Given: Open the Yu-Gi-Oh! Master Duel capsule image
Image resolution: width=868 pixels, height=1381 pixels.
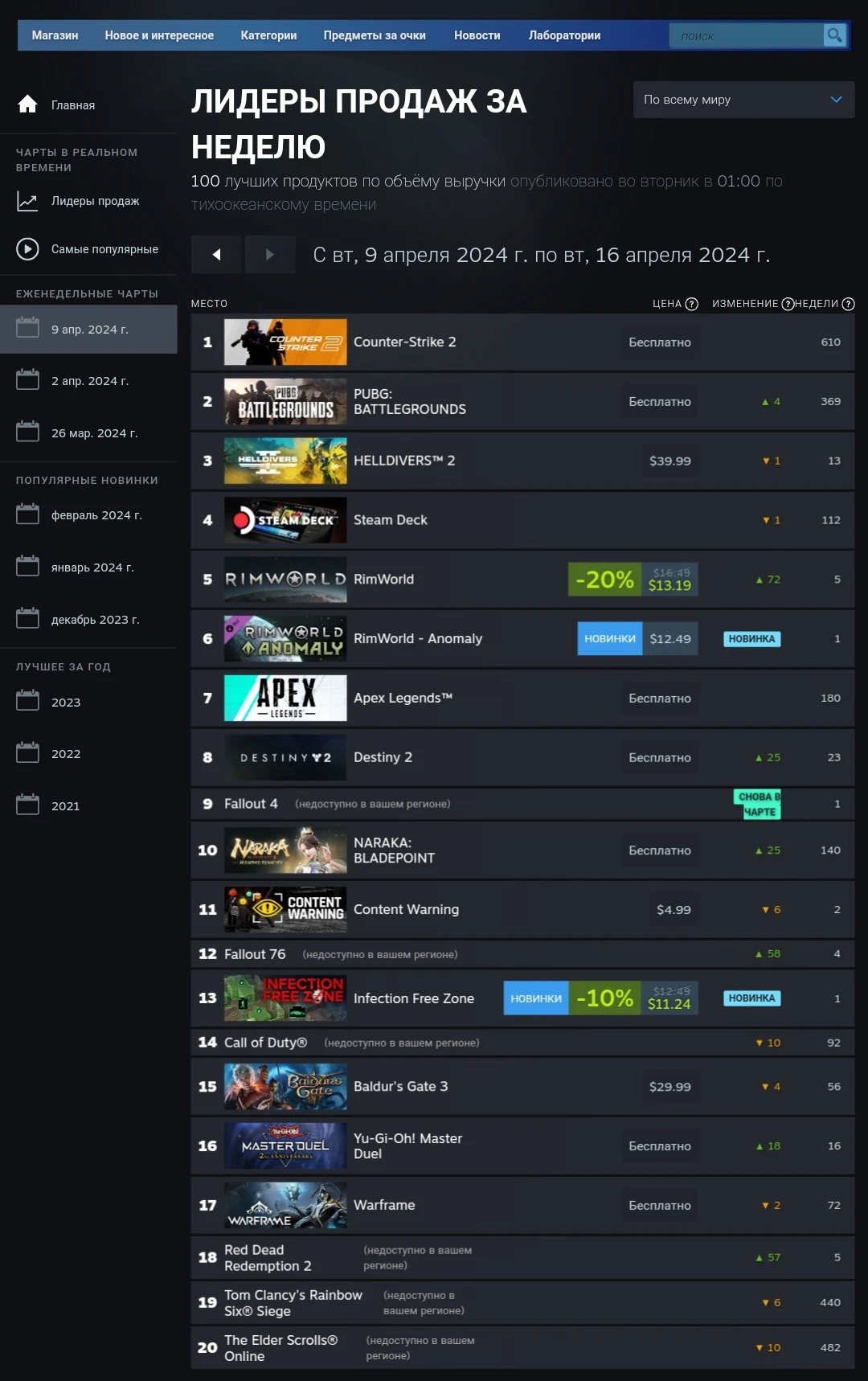Looking at the screenshot, I should [285, 1146].
